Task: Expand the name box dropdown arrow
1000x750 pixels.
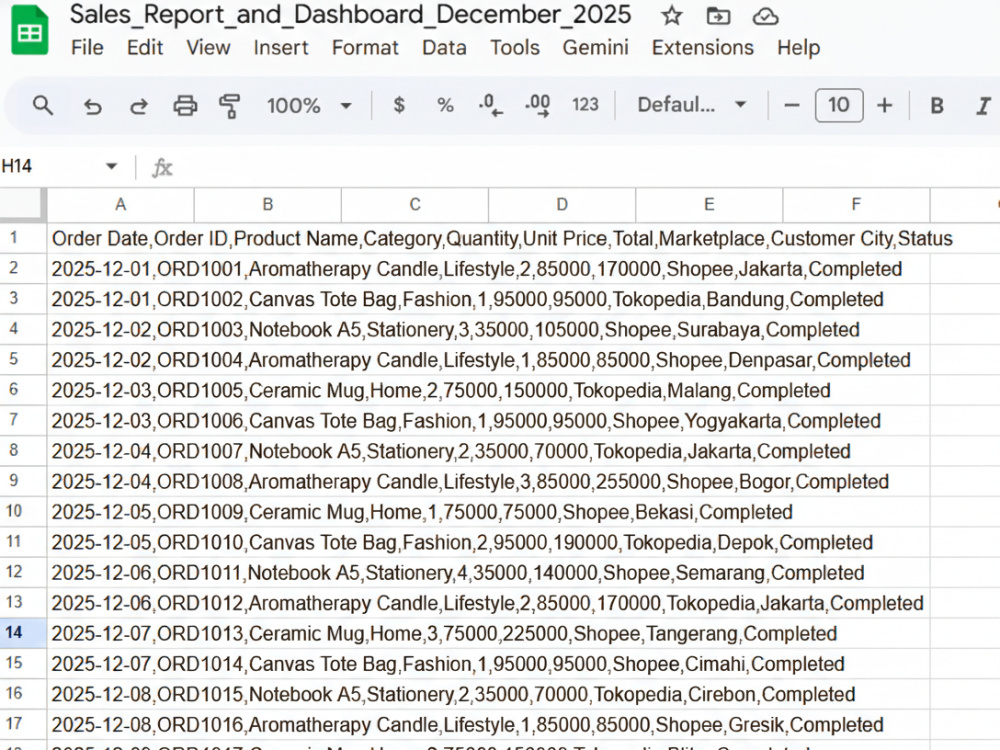Action: (x=112, y=166)
